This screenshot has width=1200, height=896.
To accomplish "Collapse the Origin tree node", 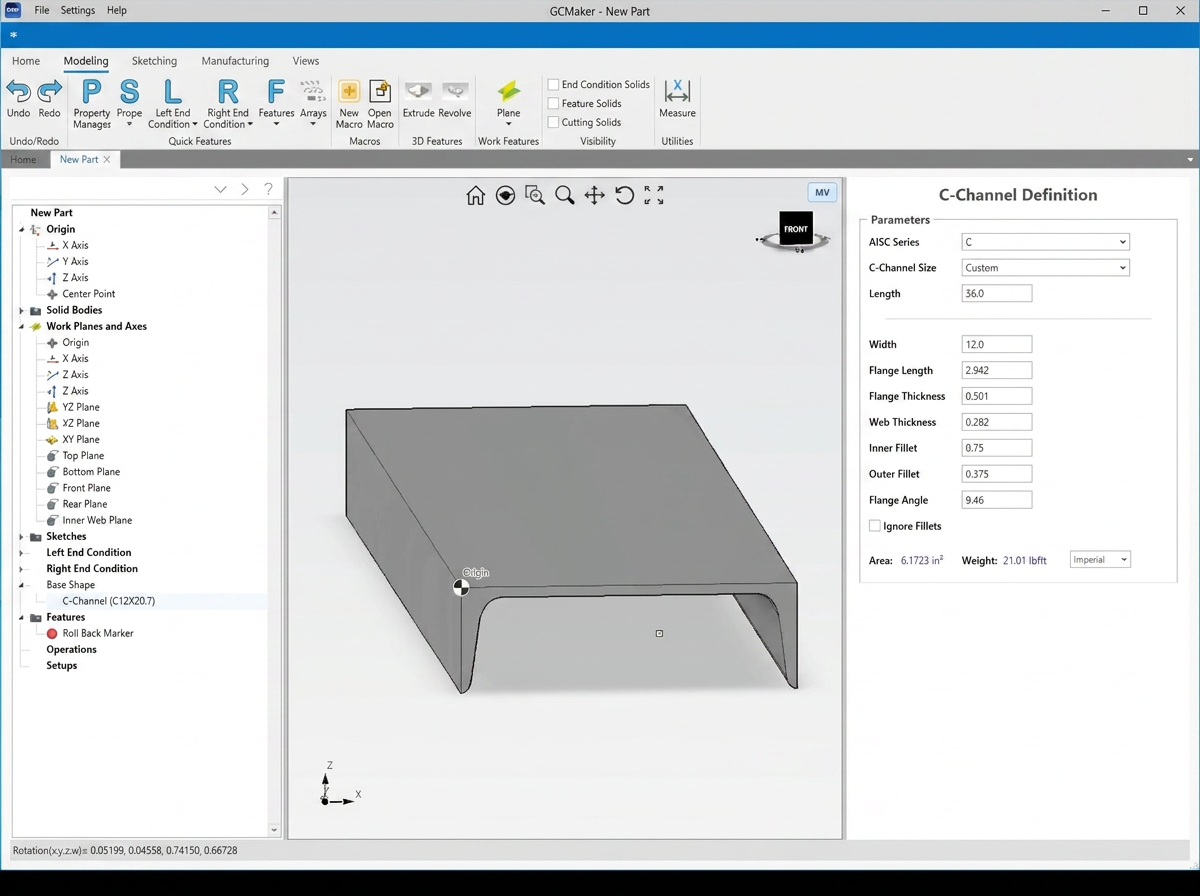I will coord(22,230).
